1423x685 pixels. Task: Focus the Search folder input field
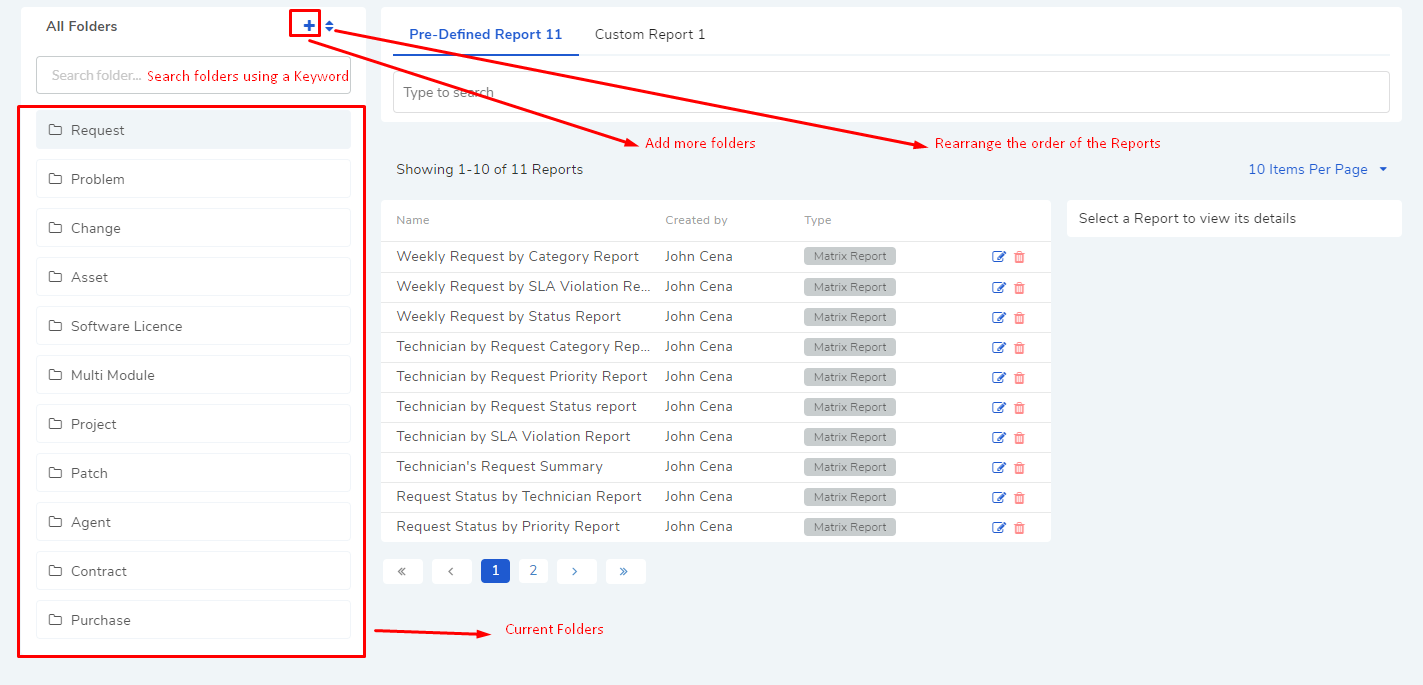(193, 75)
